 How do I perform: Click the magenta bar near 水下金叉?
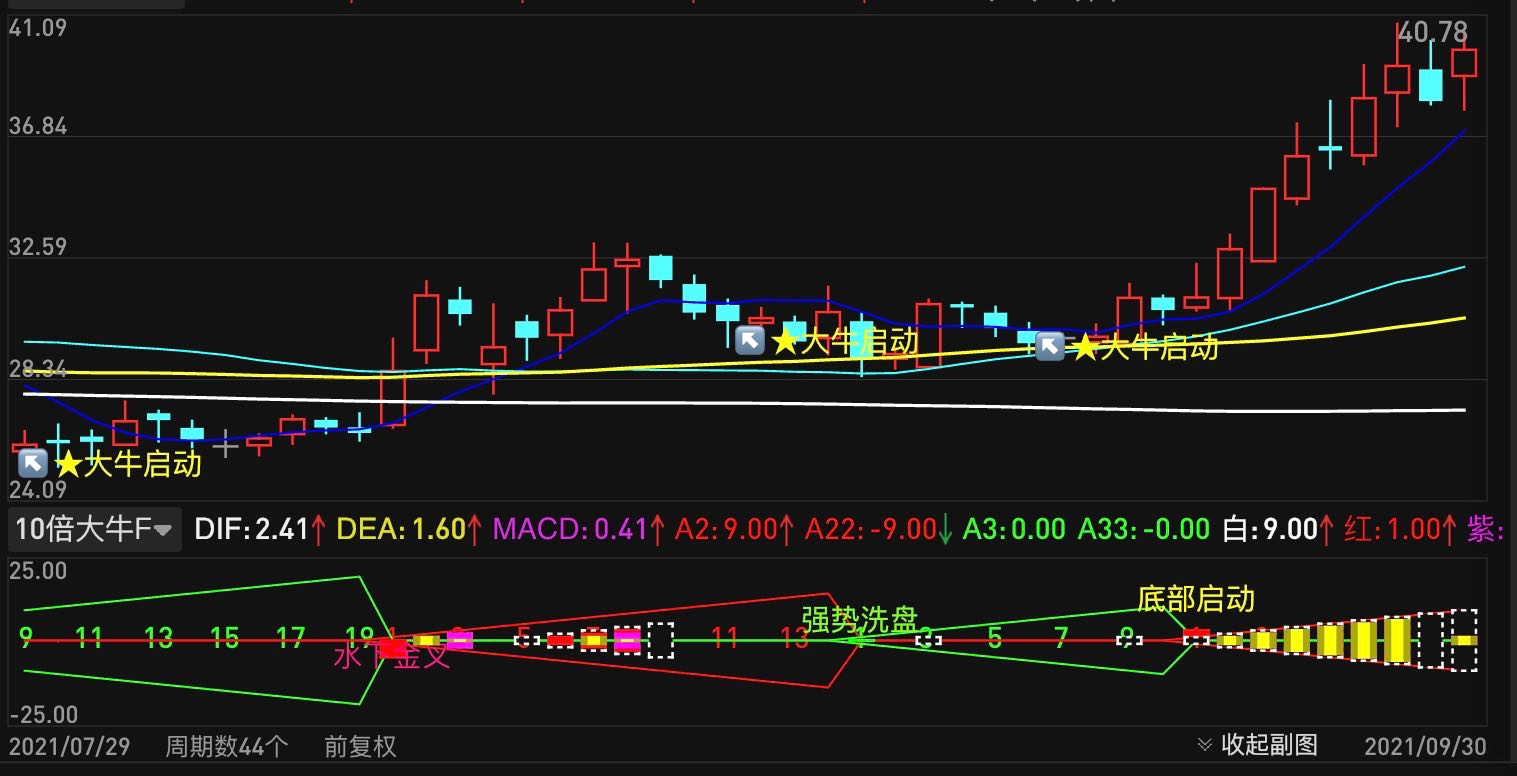[x=459, y=640]
